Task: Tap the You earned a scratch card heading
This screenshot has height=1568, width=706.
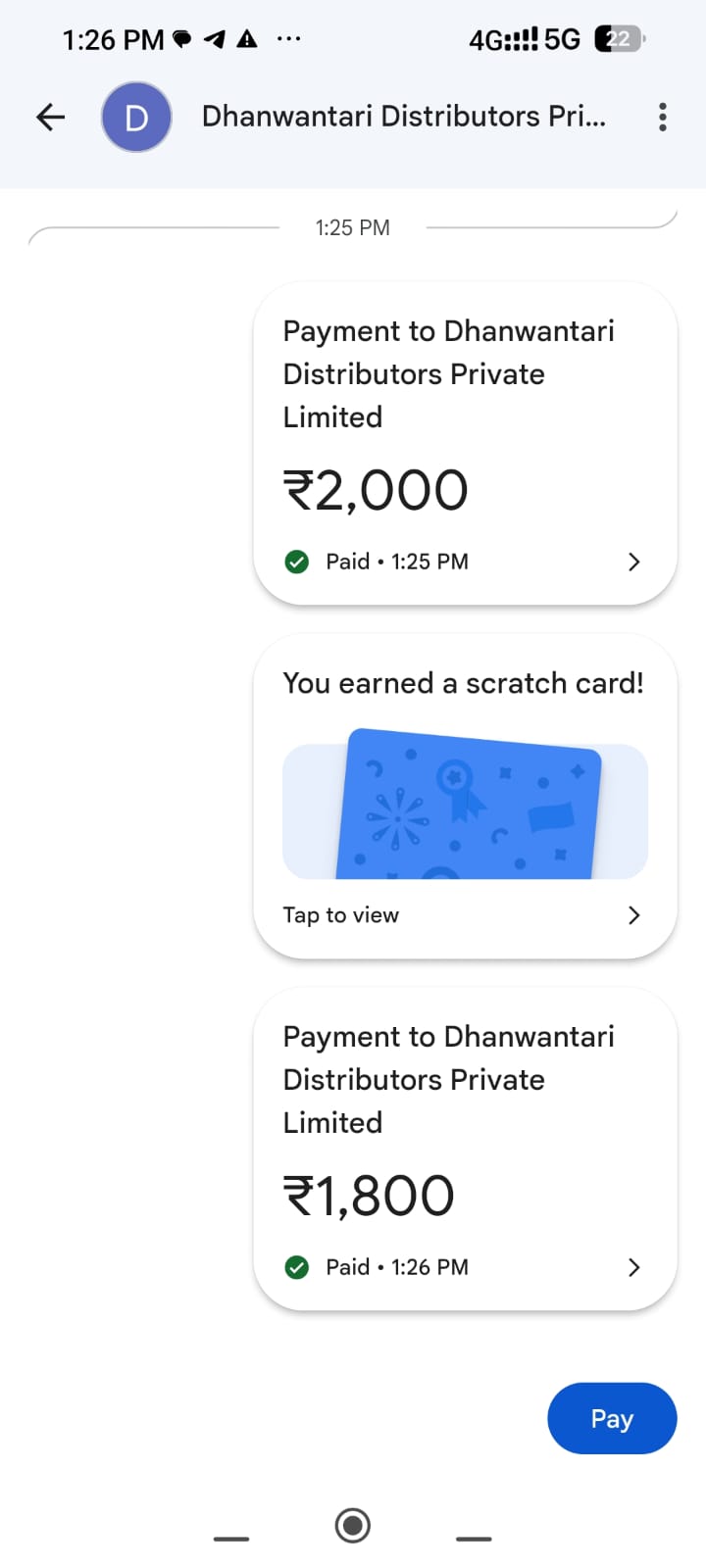Action: (x=463, y=683)
